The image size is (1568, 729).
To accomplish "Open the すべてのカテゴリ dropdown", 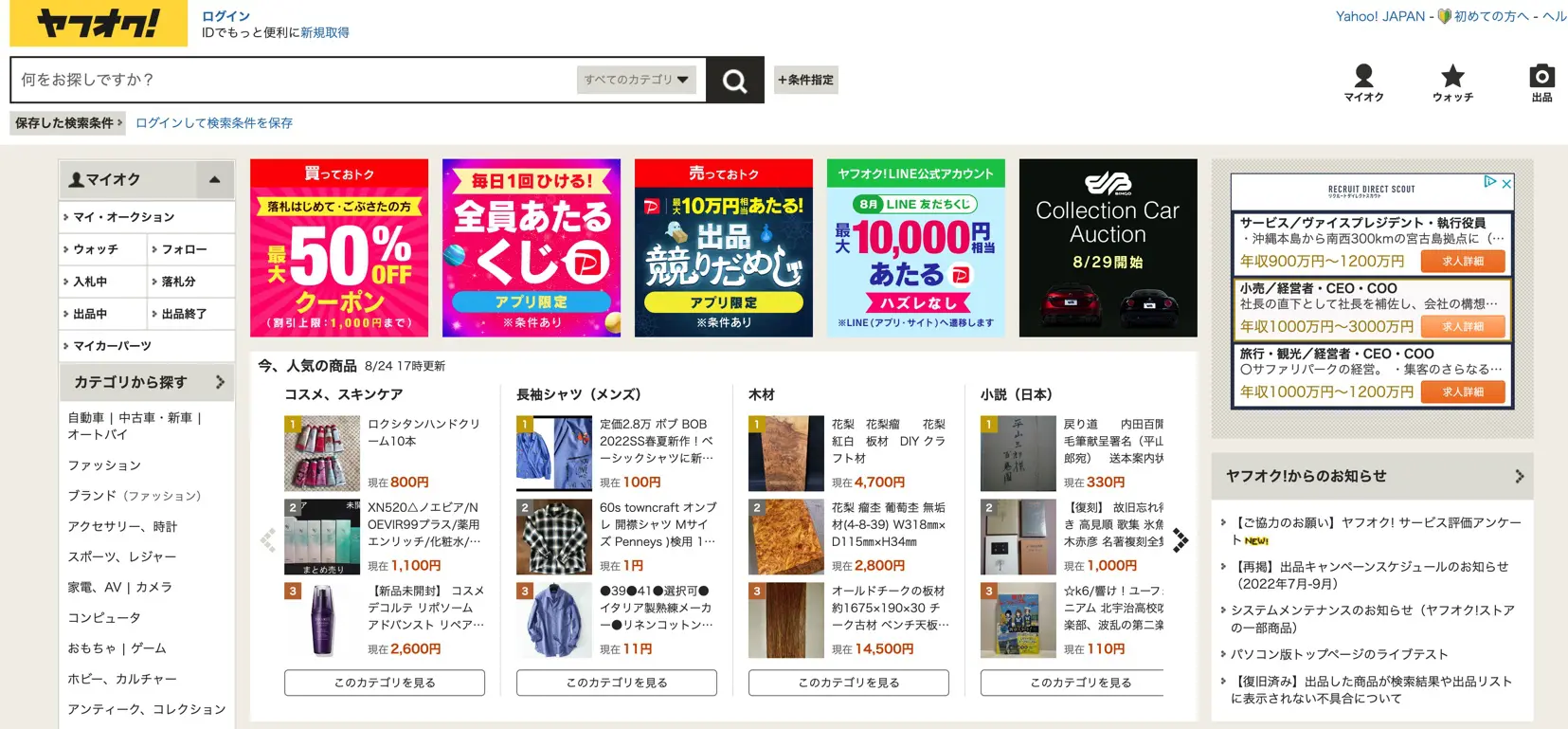I will coord(637,80).
